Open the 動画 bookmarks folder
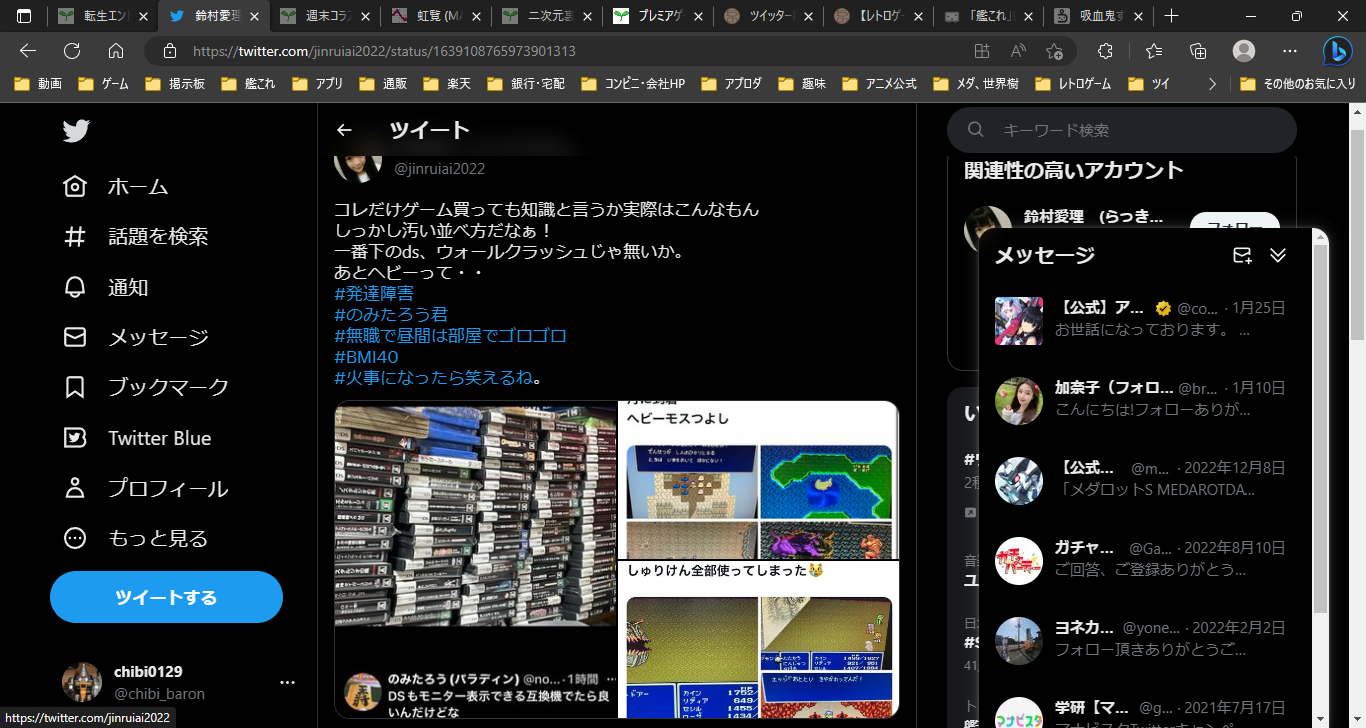The width and height of the screenshot is (1366, 728). (38, 84)
